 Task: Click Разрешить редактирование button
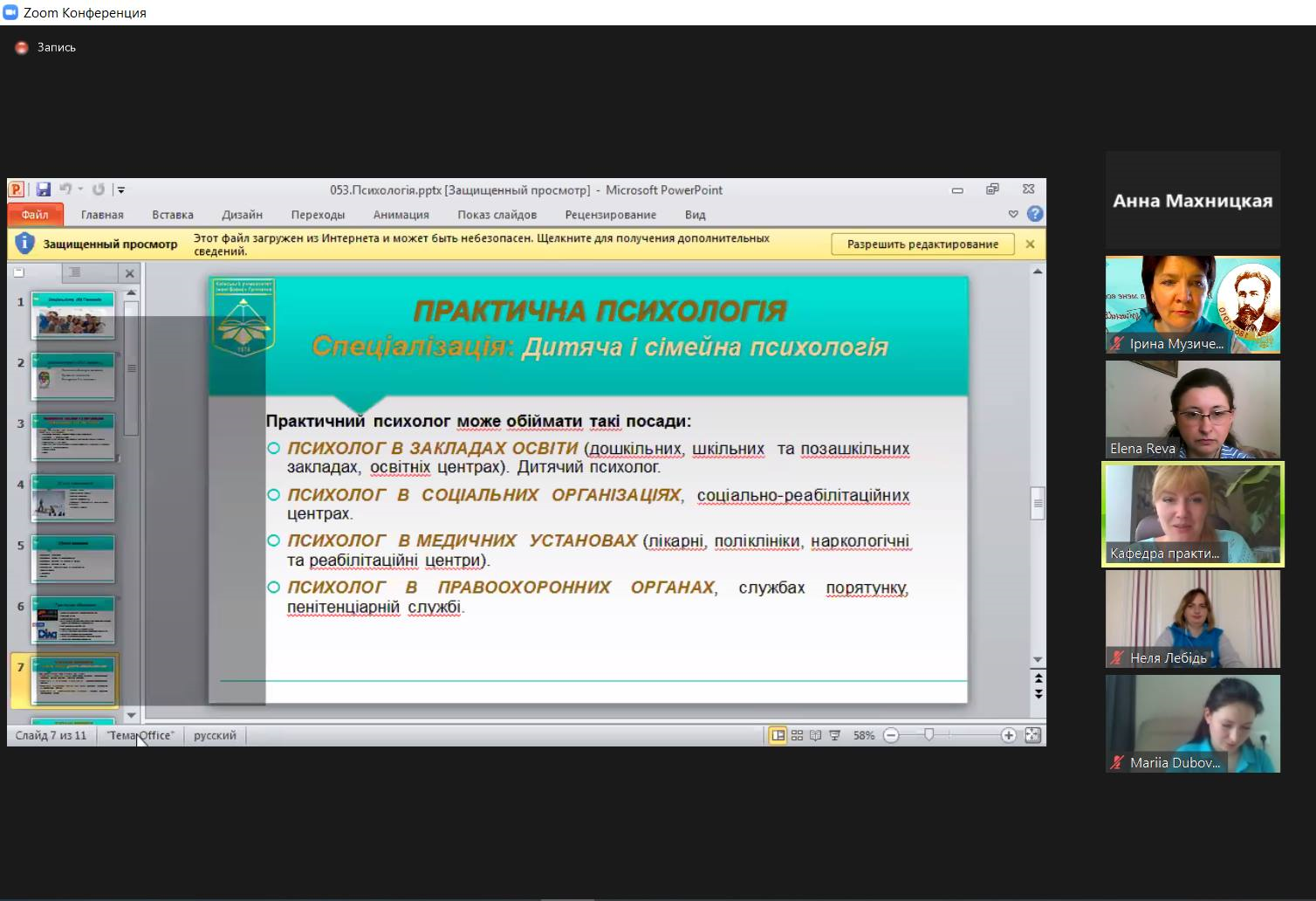[x=922, y=244]
